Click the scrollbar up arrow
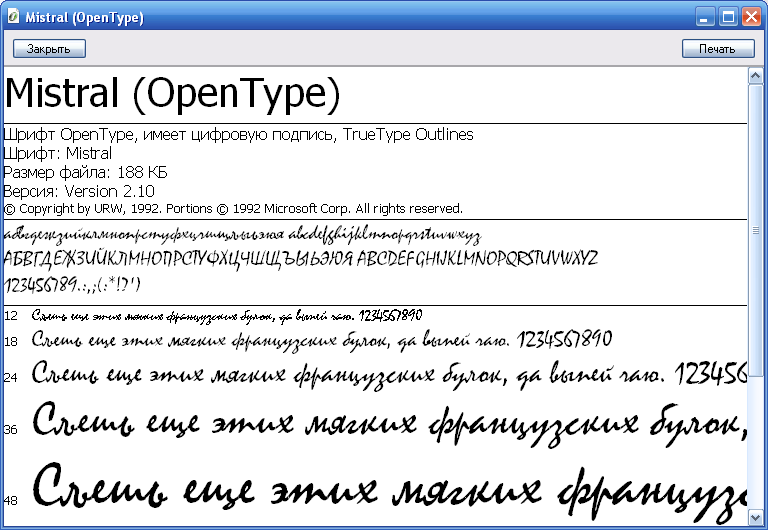 pos(755,75)
